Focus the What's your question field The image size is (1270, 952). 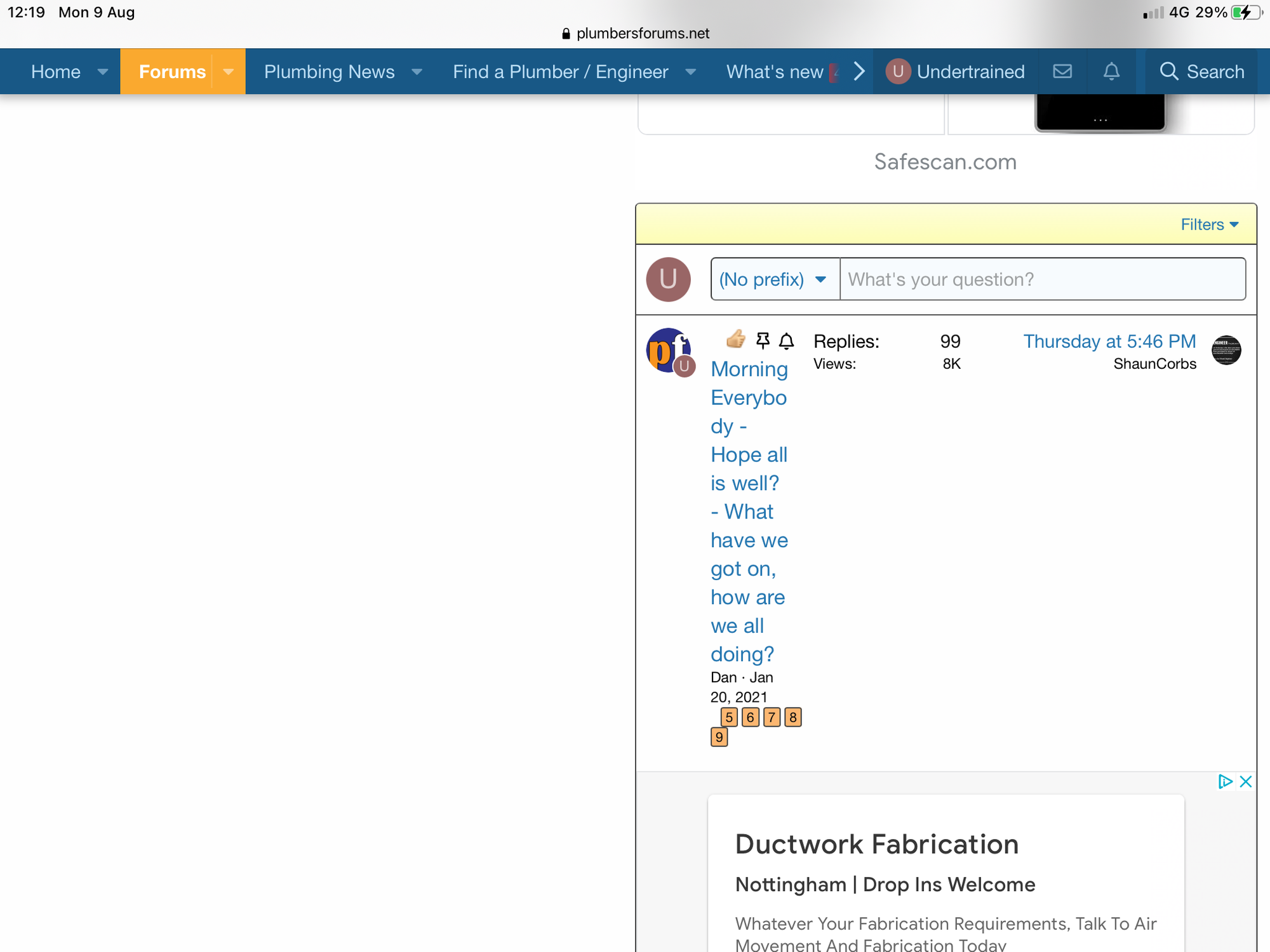tap(1043, 279)
